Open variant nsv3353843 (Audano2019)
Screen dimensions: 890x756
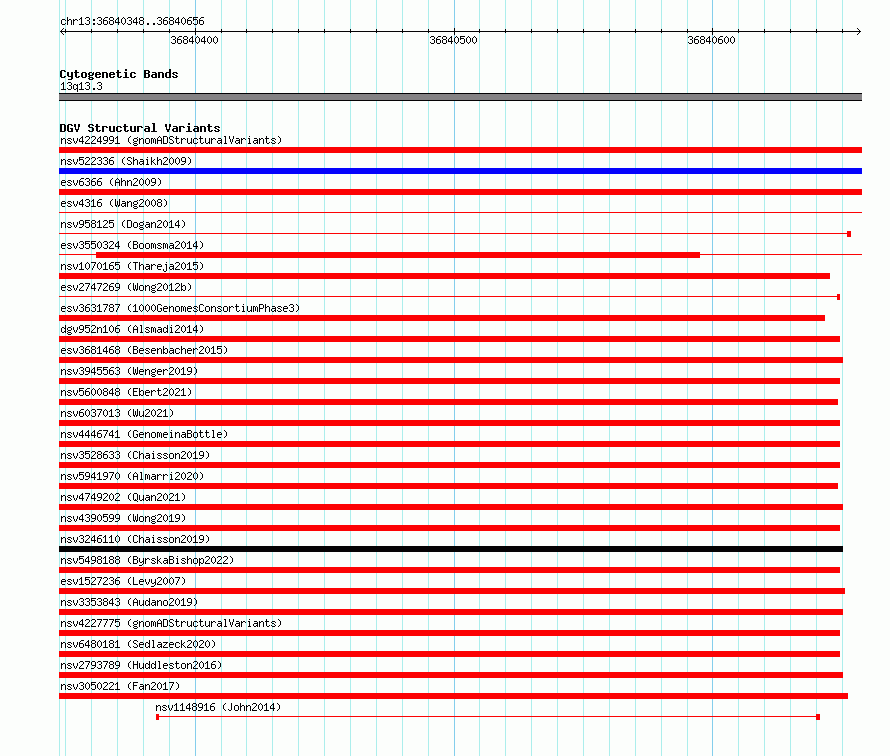click(129, 602)
